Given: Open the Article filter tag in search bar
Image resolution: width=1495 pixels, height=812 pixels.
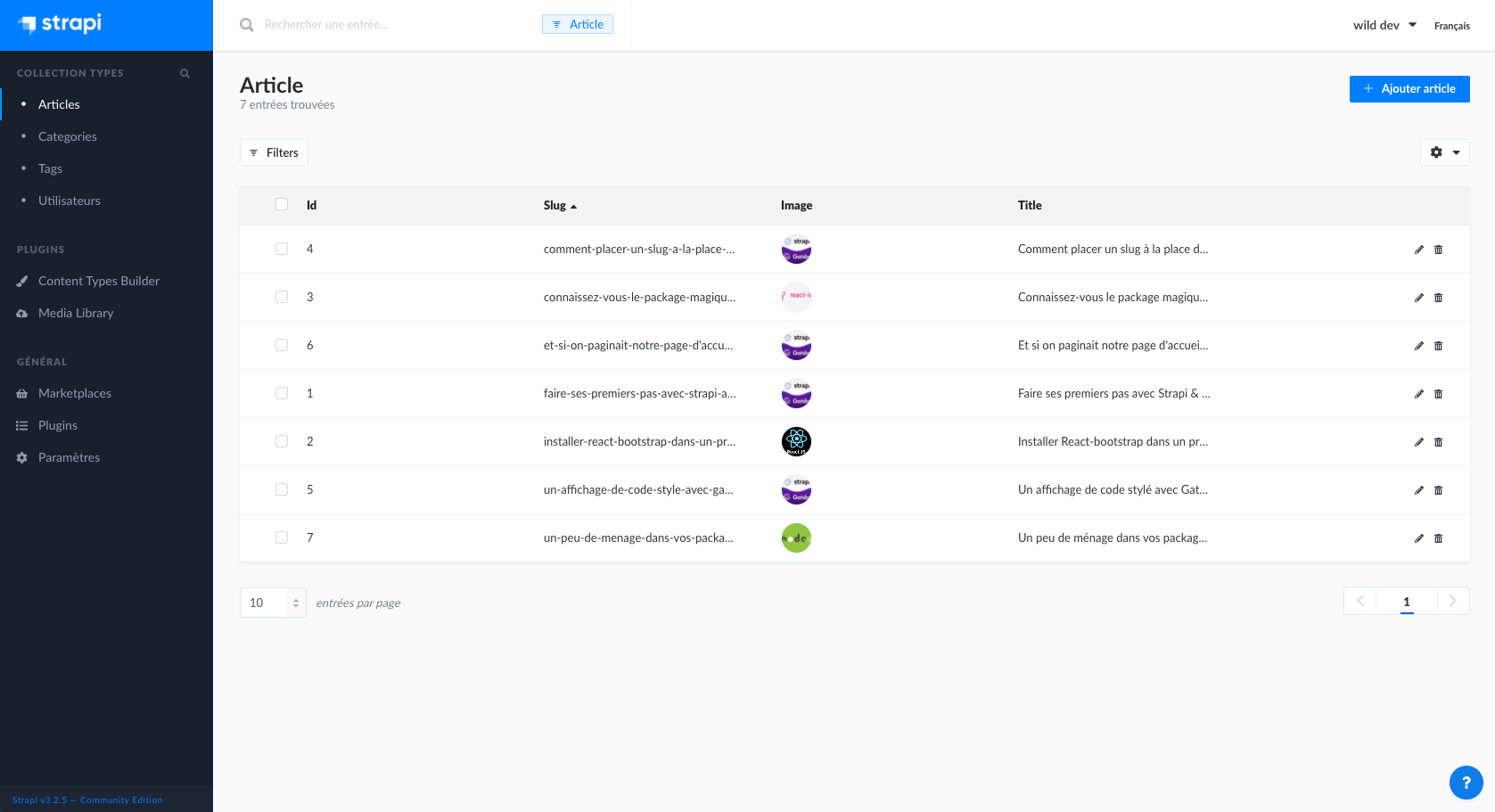Looking at the screenshot, I should click(x=578, y=24).
